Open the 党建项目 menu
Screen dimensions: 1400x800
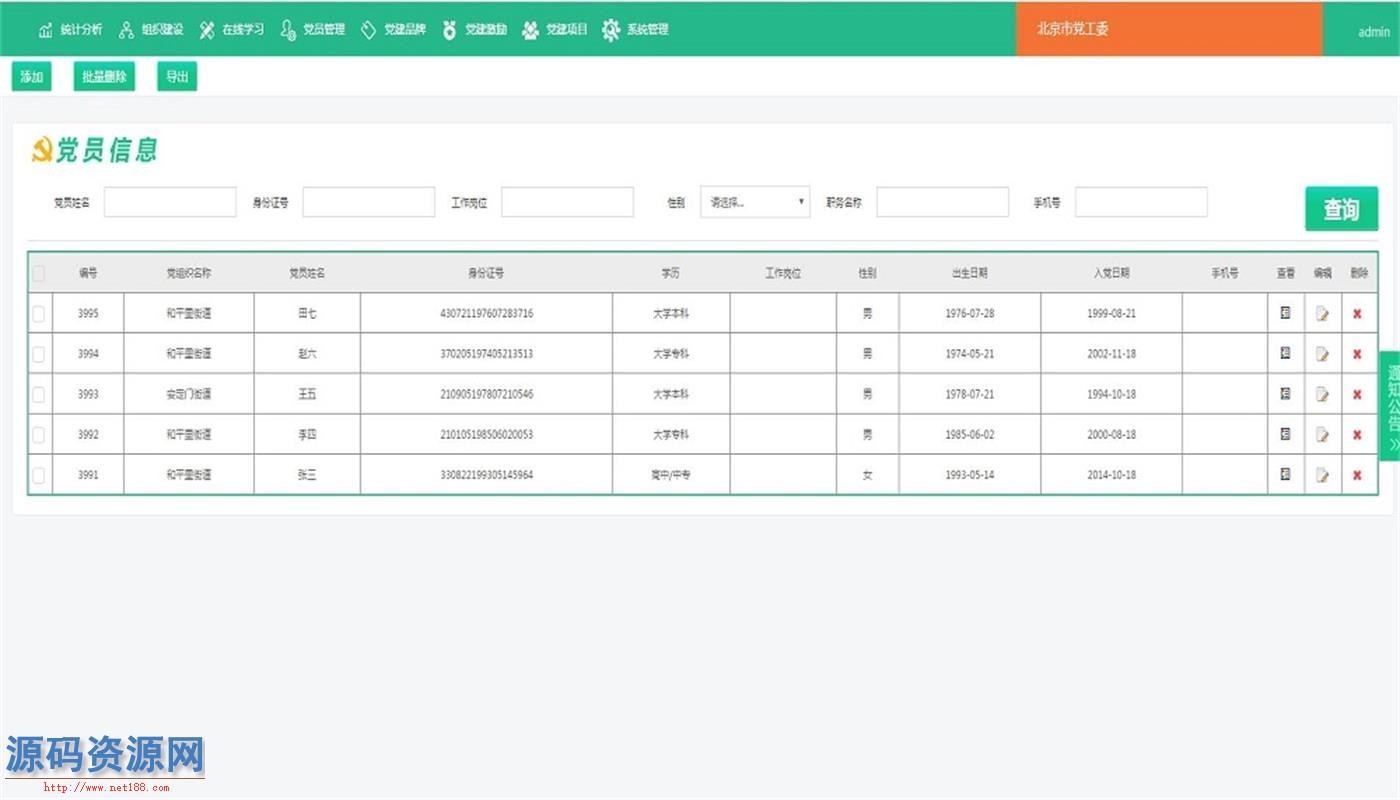click(x=556, y=30)
